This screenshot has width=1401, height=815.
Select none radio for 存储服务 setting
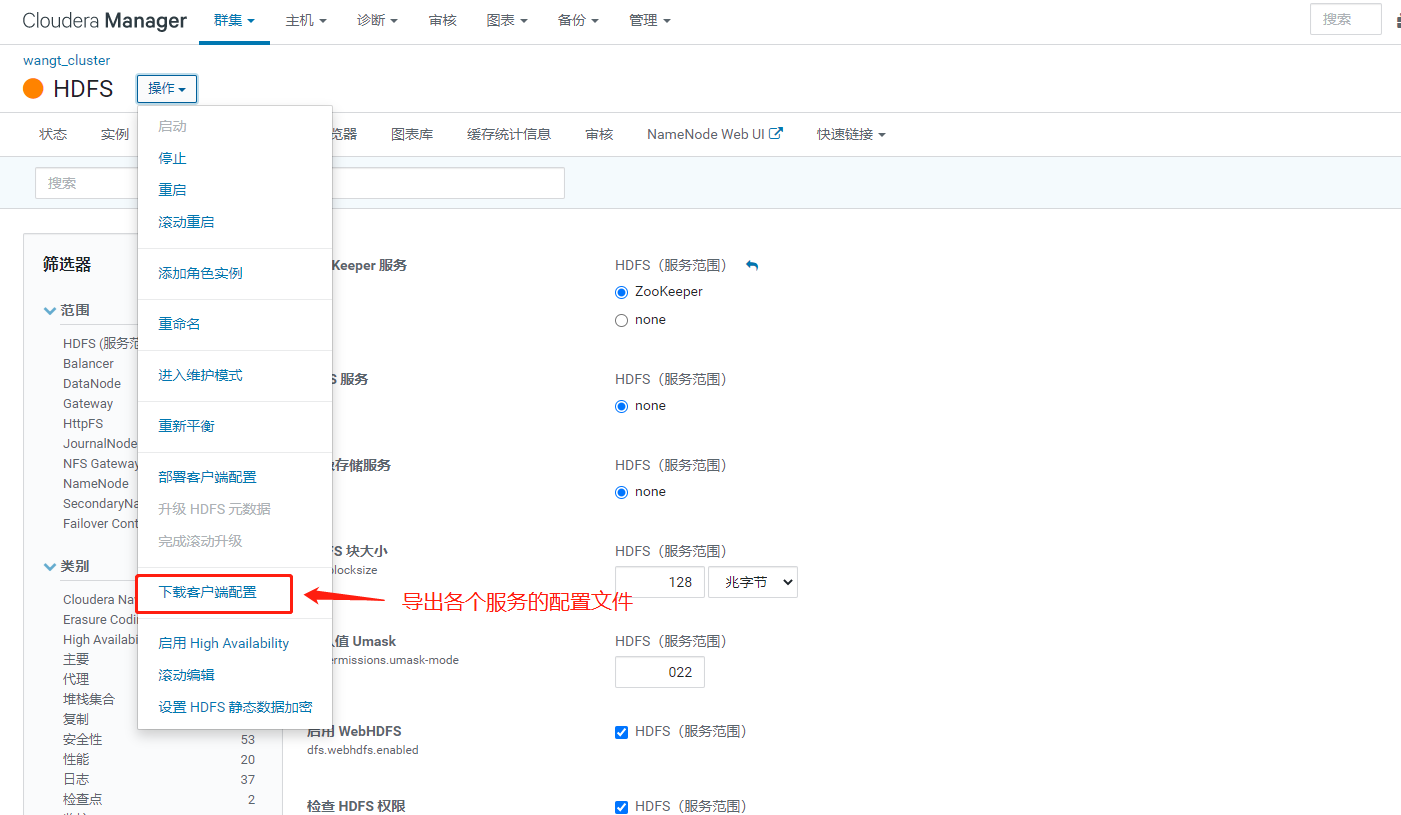[x=622, y=492]
